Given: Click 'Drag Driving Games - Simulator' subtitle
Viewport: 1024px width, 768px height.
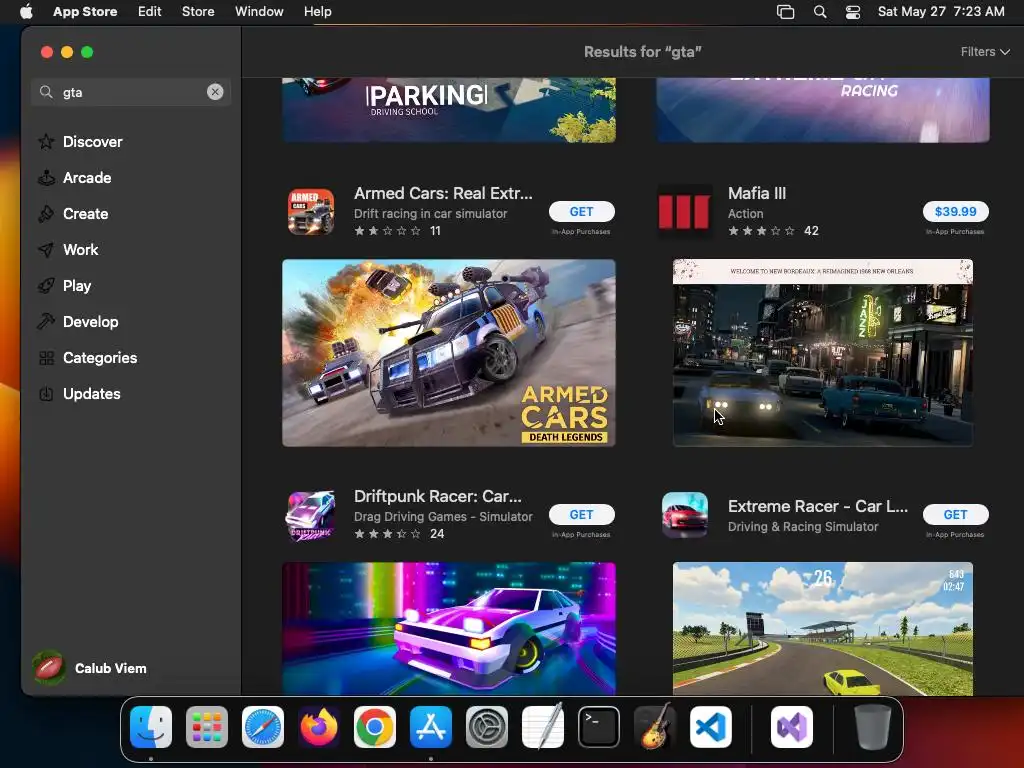Looking at the screenshot, I should [443, 517].
